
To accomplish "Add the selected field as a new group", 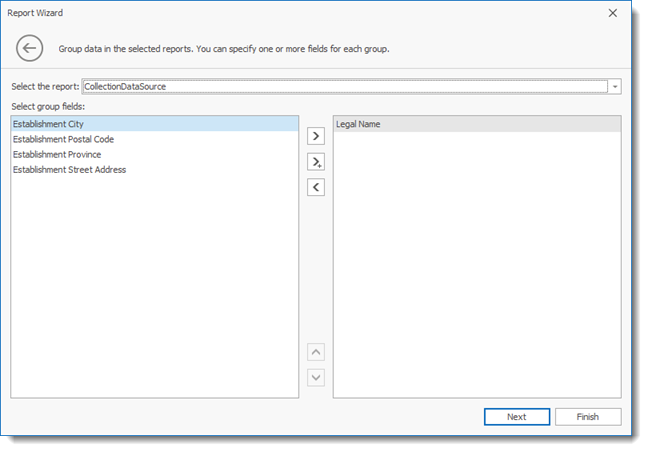I will tap(316, 135).
